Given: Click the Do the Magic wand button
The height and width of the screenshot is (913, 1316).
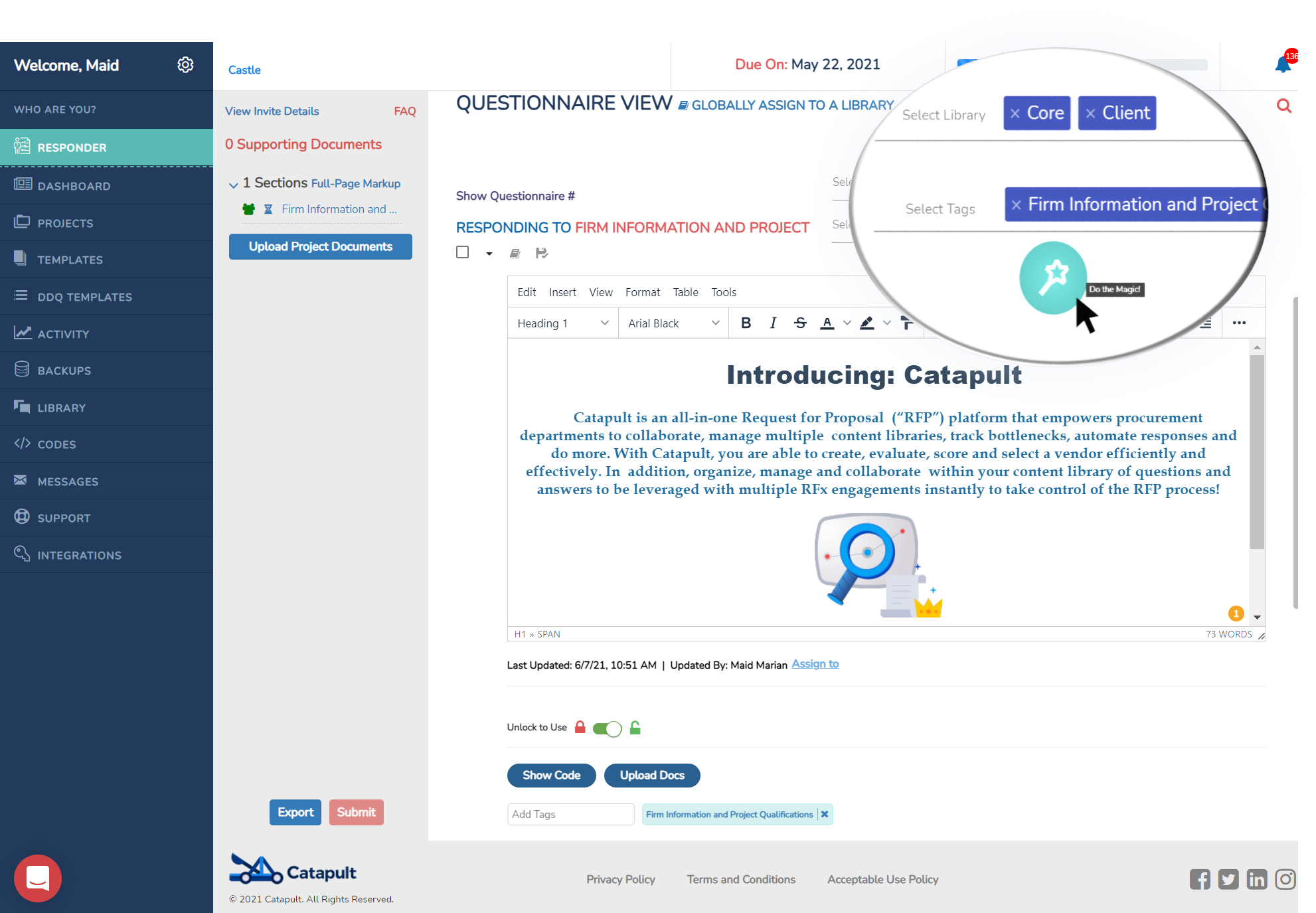Looking at the screenshot, I should [x=1052, y=278].
